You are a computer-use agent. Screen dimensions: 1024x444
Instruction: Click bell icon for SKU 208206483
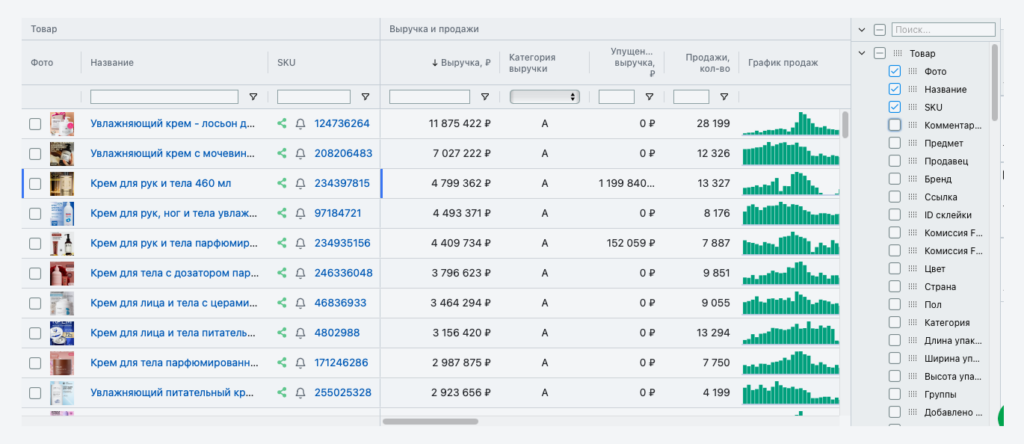pyautogui.click(x=300, y=154)
